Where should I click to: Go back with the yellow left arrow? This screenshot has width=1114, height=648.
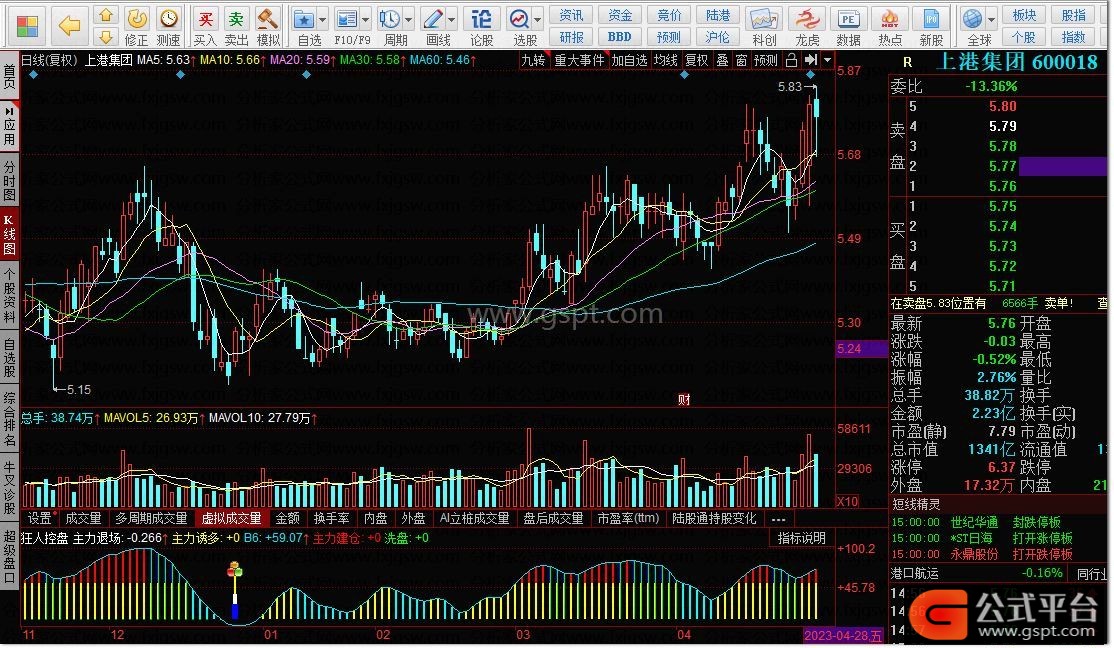coord(70,26)
